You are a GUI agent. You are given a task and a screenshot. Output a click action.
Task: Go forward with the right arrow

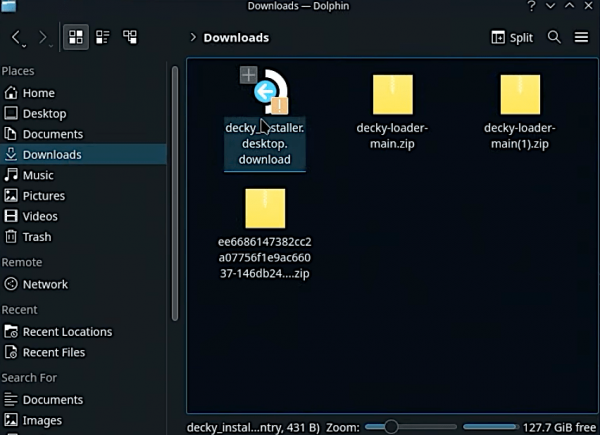(x=42, y=37)
